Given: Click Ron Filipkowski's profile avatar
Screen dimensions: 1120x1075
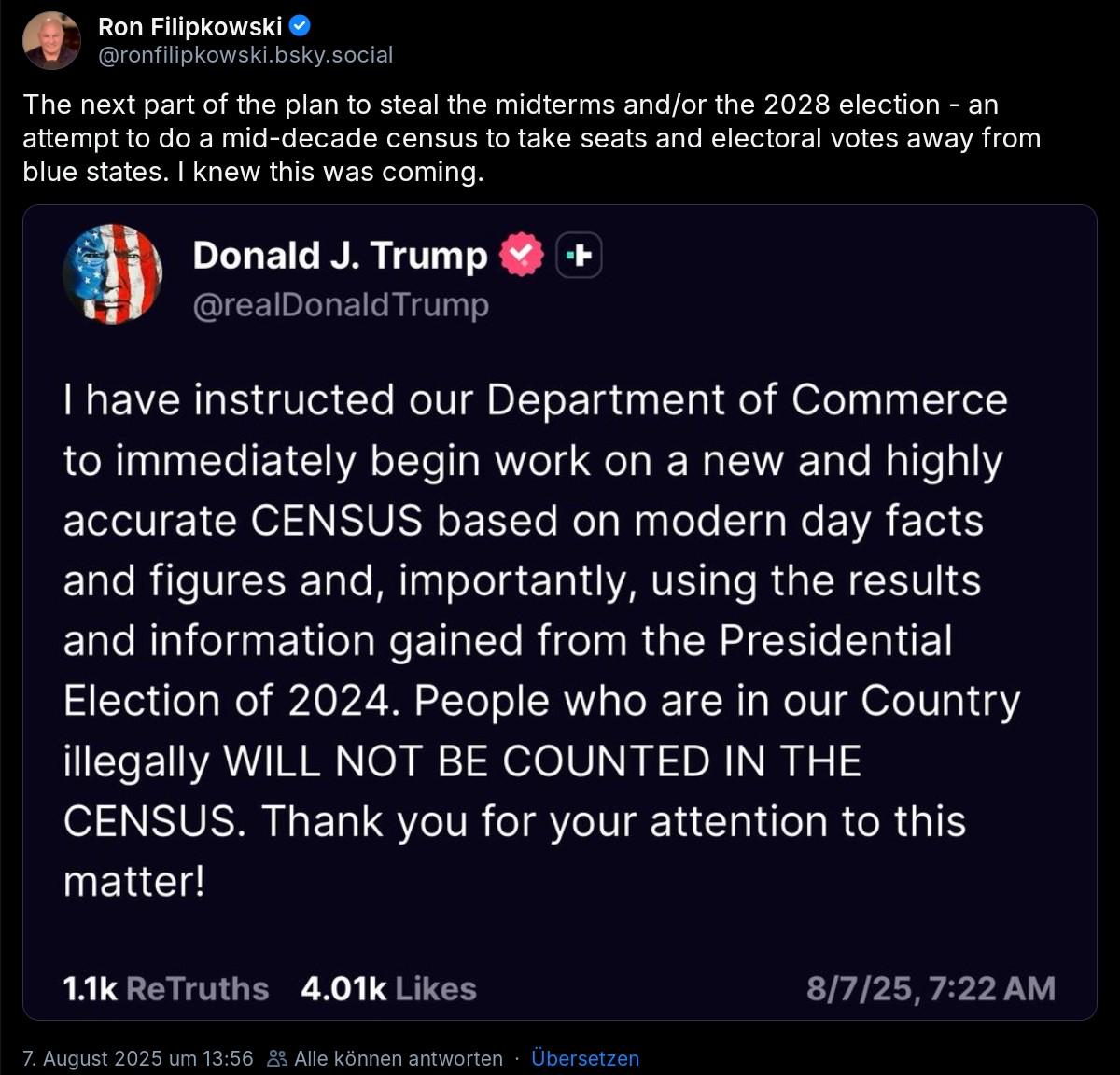Looking at the screenshot, I should point(51,40).
